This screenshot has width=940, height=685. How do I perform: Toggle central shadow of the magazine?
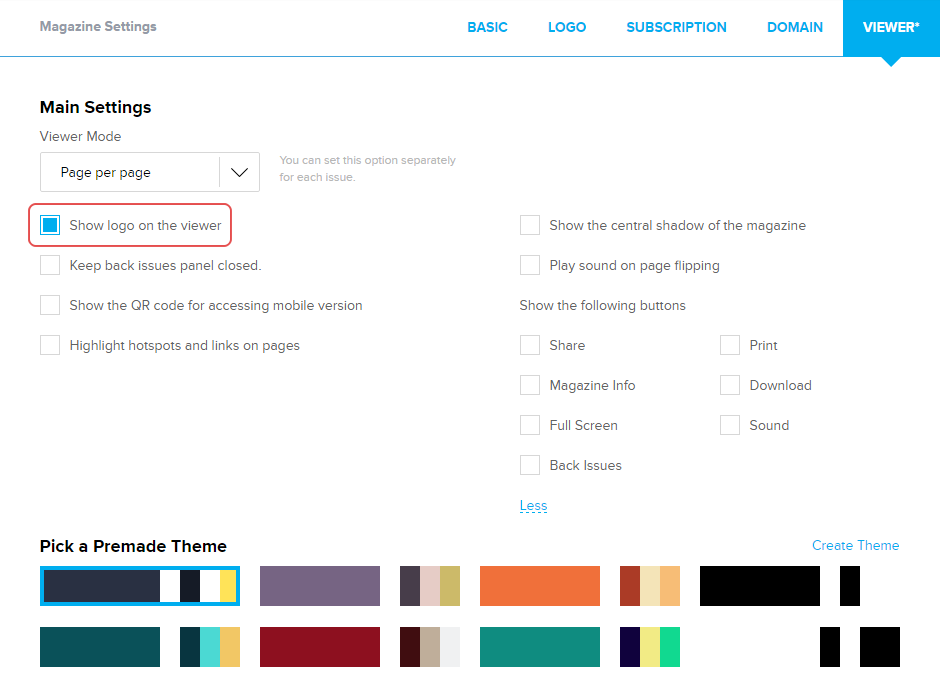tap(530, 225)
